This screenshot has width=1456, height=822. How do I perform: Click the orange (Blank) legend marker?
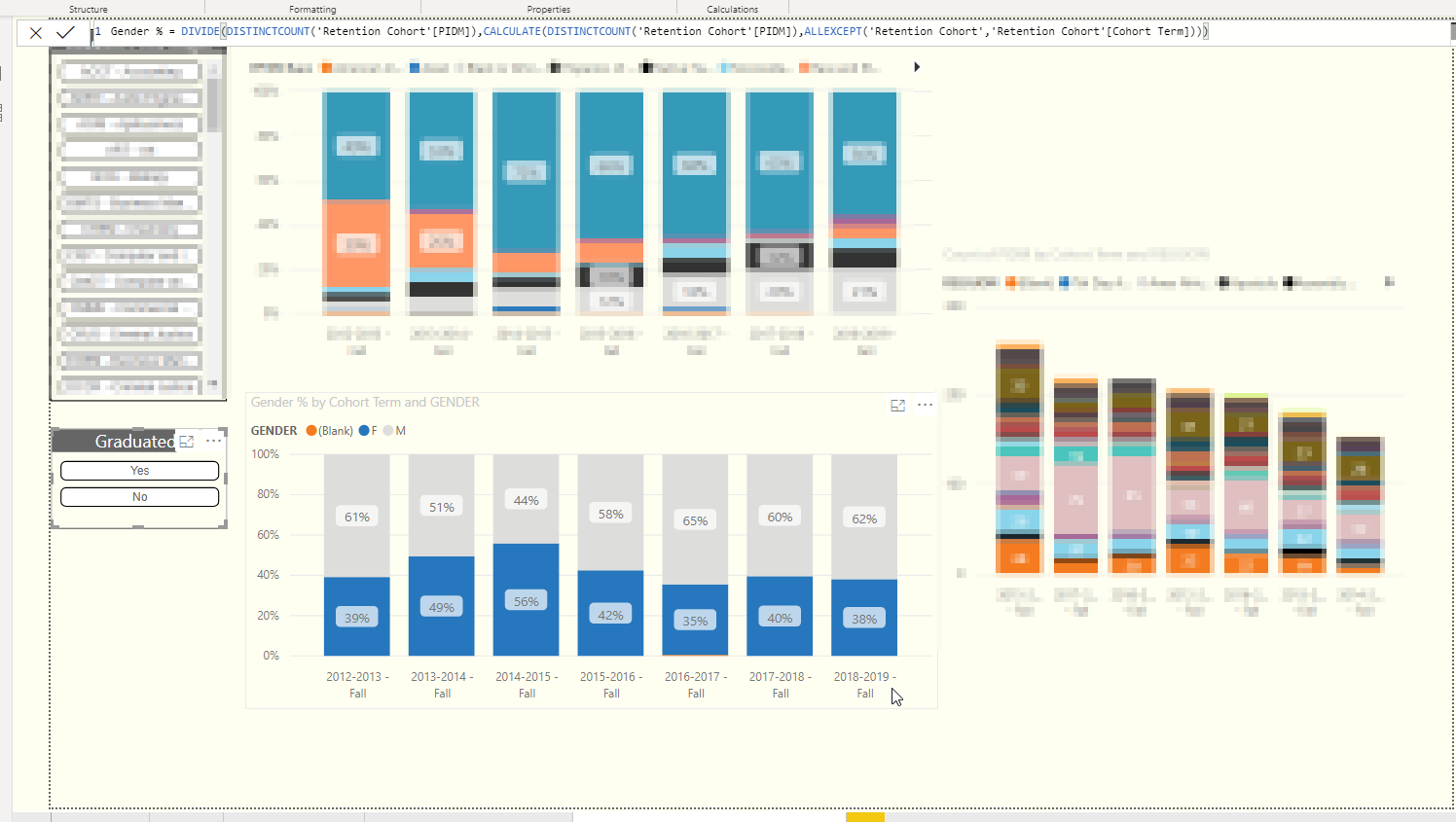[311, 431]
